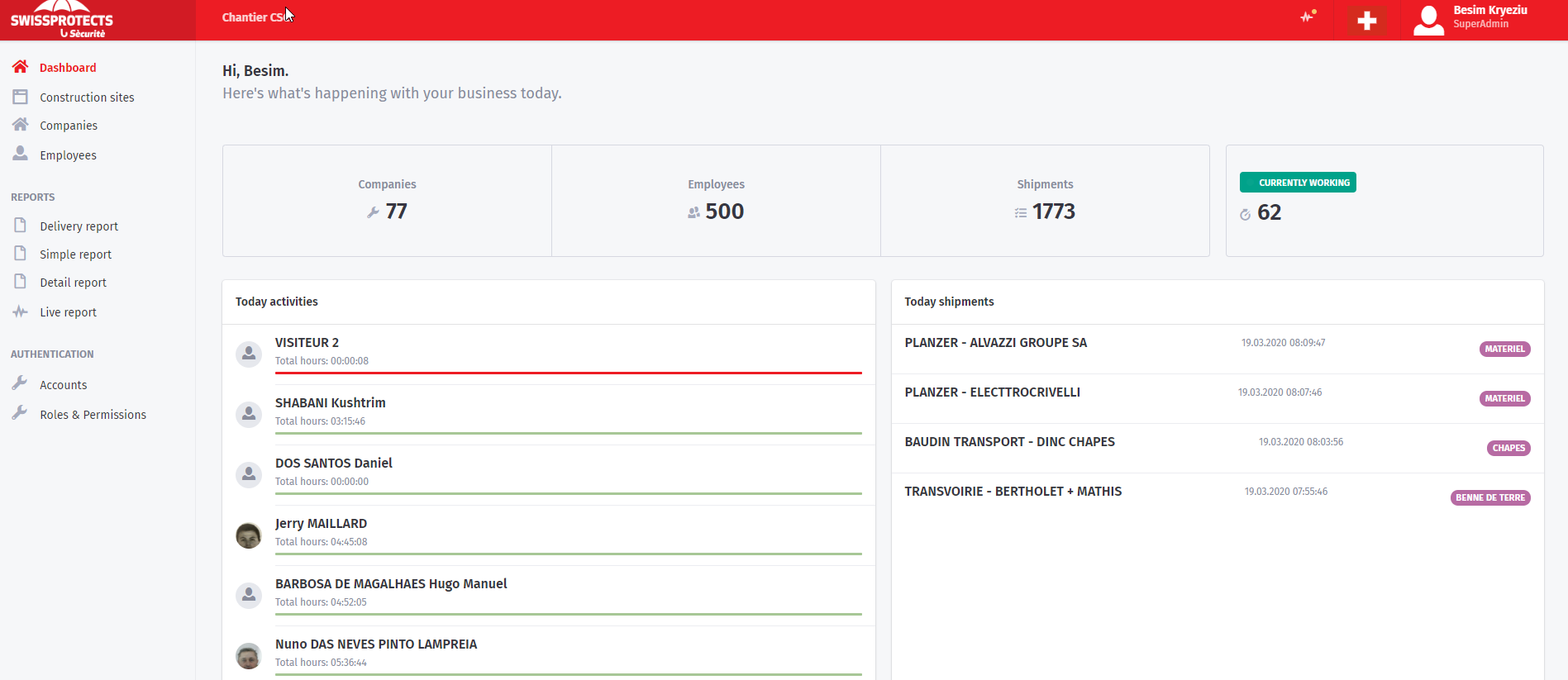Click the activity notification icon in header
The image size is (1568, 680).
point(1308,17)
